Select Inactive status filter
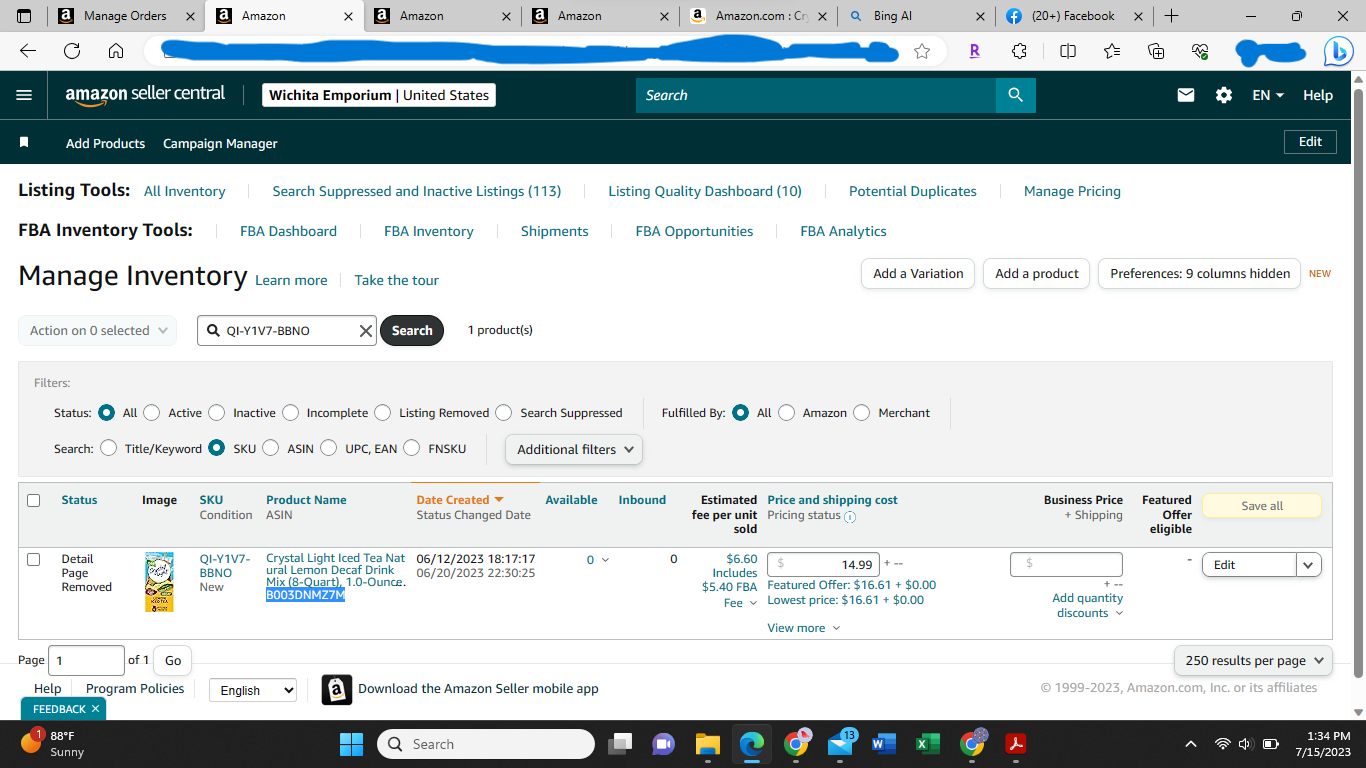 217,412
